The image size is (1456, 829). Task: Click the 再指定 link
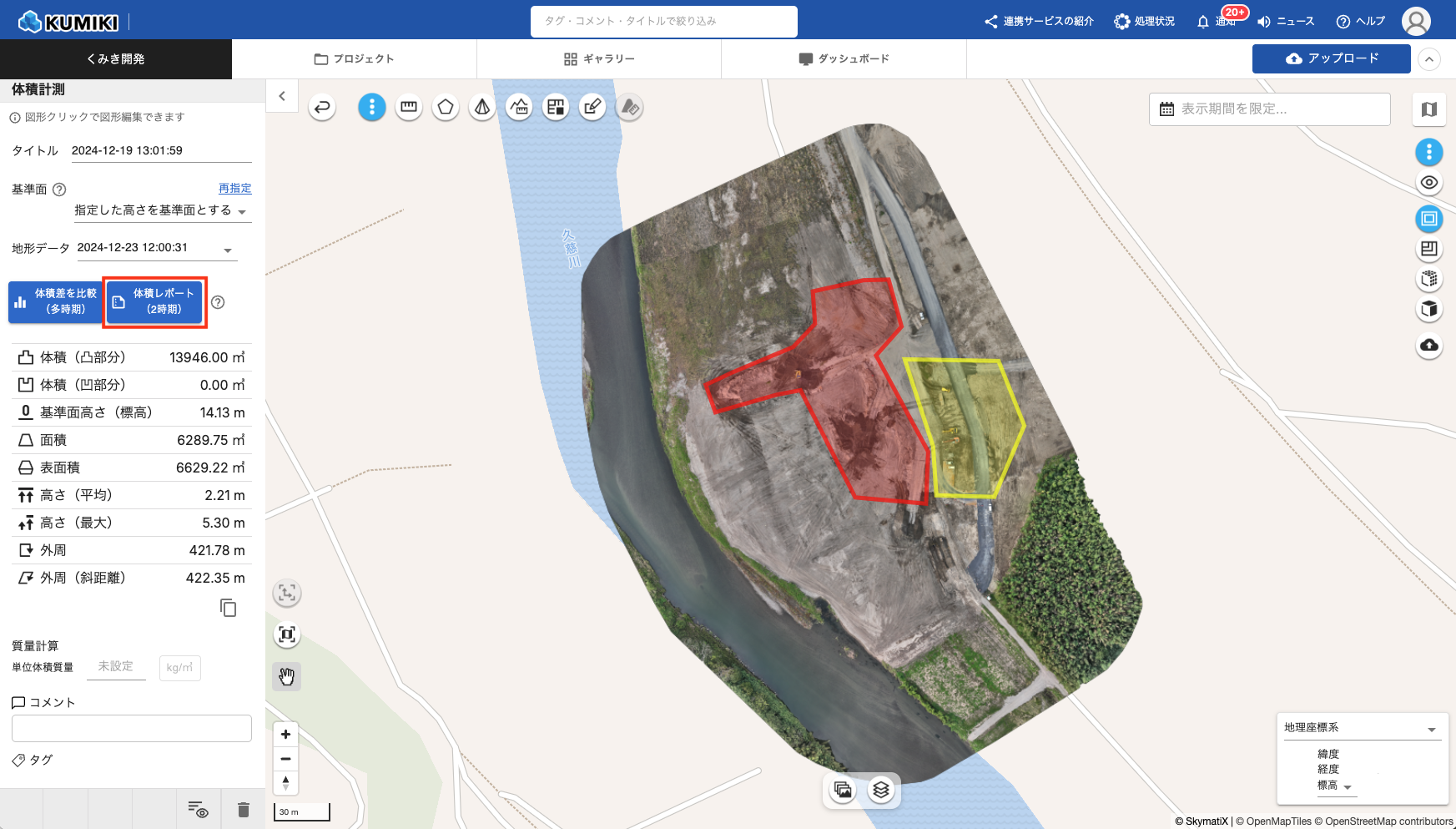coord(234,189)
